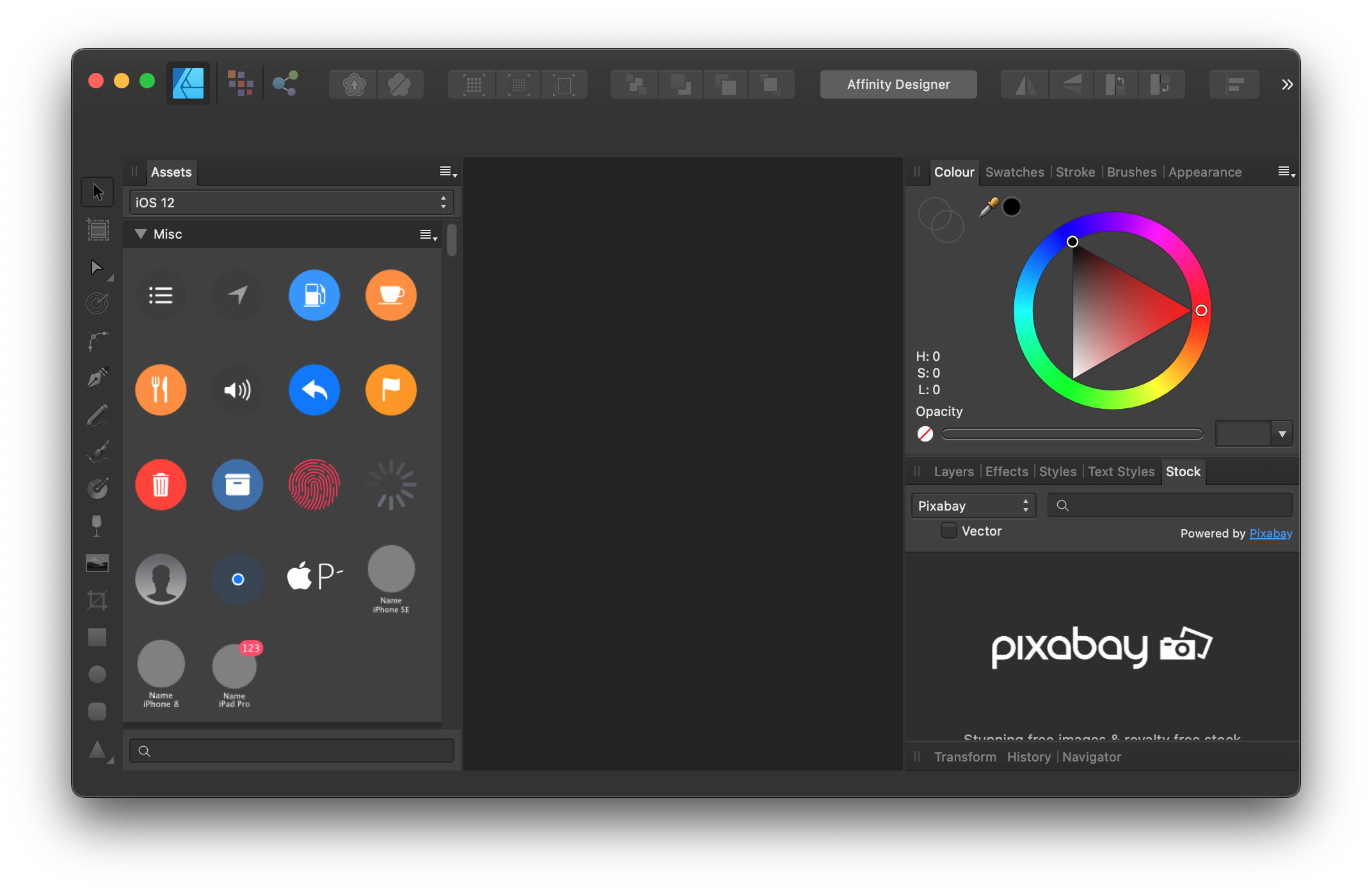Select the Rounded Rectangle tool
This screenshot has height=892, width=1372.
(x=97, y=711)
